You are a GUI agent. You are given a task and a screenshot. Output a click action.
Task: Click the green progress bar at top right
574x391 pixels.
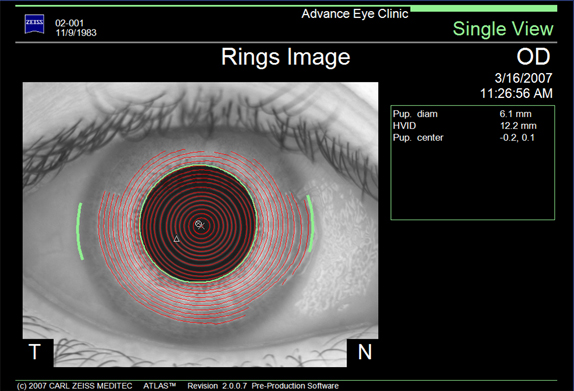[484, 8]
